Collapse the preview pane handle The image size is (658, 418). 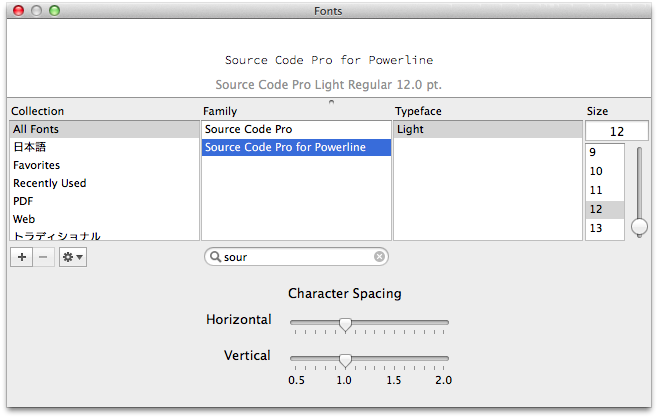coord(331,102)
